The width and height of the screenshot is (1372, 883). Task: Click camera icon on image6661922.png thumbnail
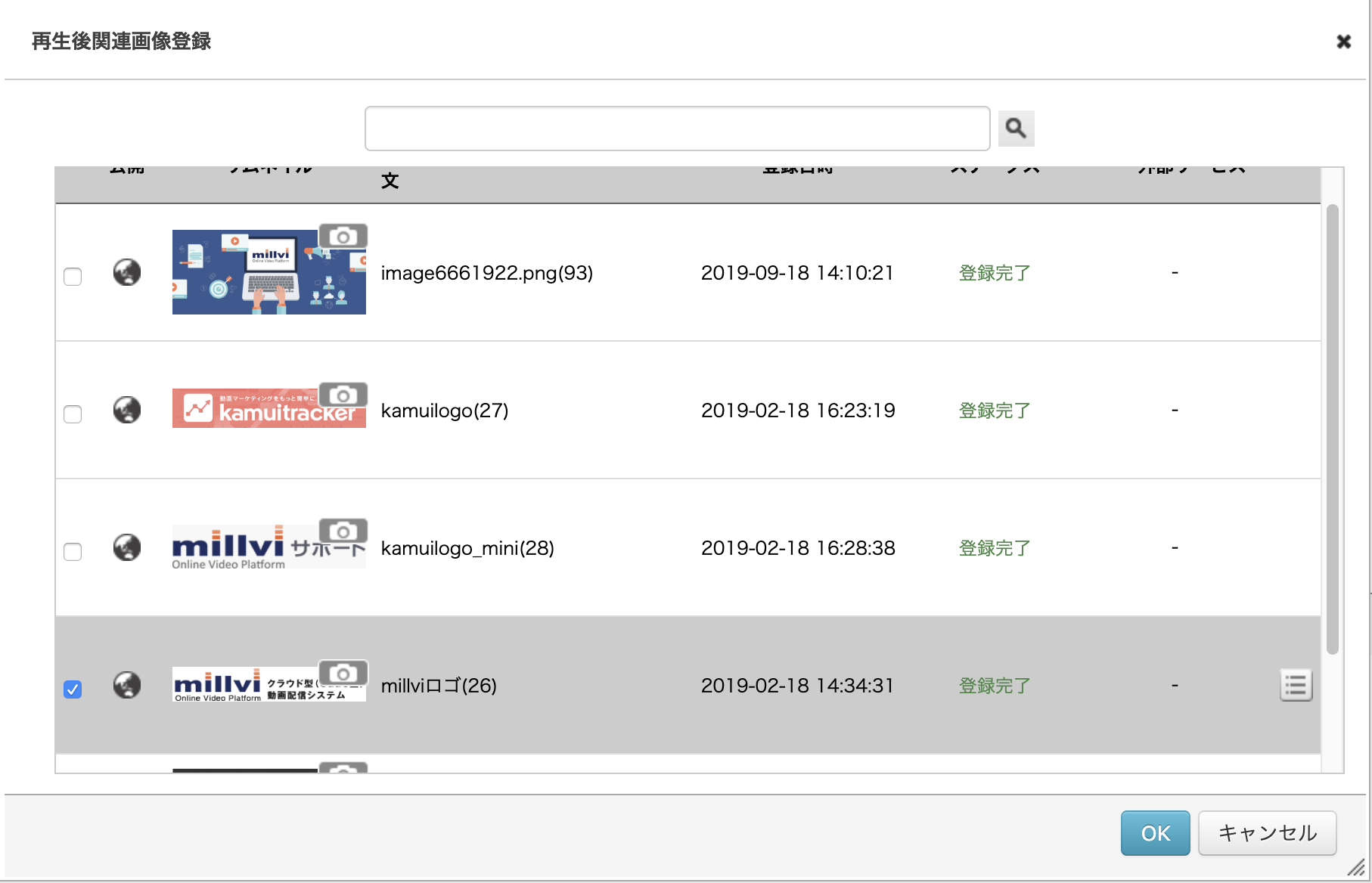click(343, 236)
